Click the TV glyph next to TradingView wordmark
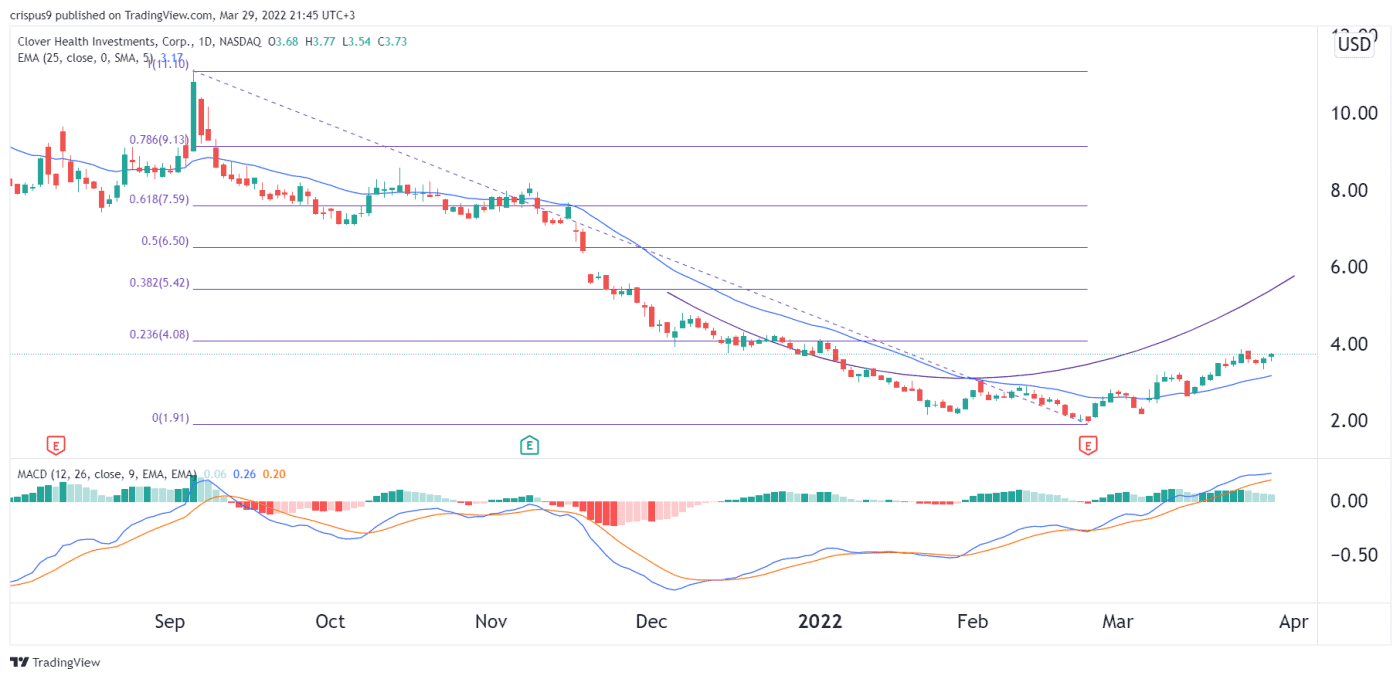Viewport: 1400px width, 679px height. click(x=18, y=662)
